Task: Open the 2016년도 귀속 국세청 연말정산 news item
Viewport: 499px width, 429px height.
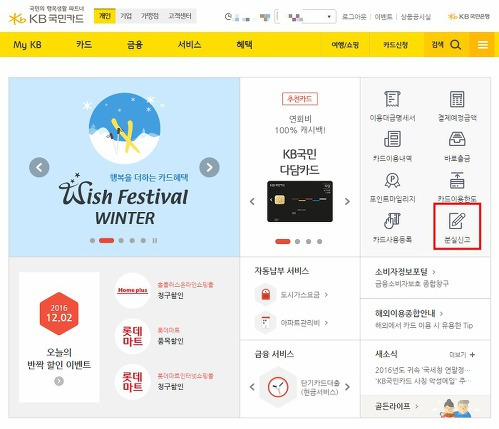Action: tap(423, 370)
